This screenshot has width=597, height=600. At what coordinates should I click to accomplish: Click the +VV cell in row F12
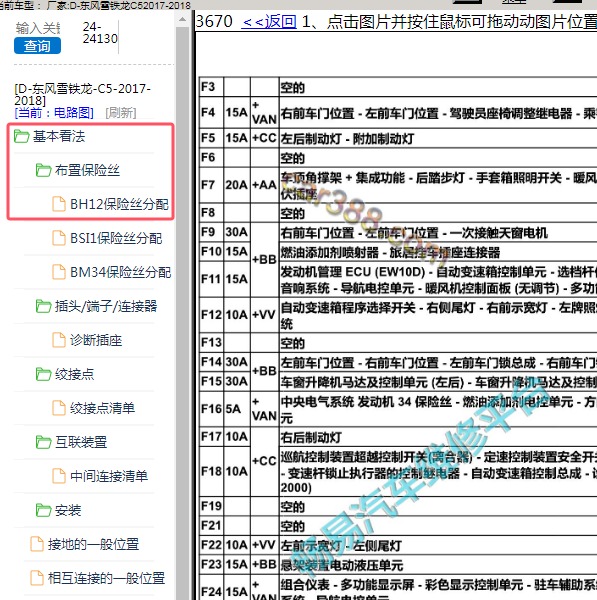coord(264,315)
